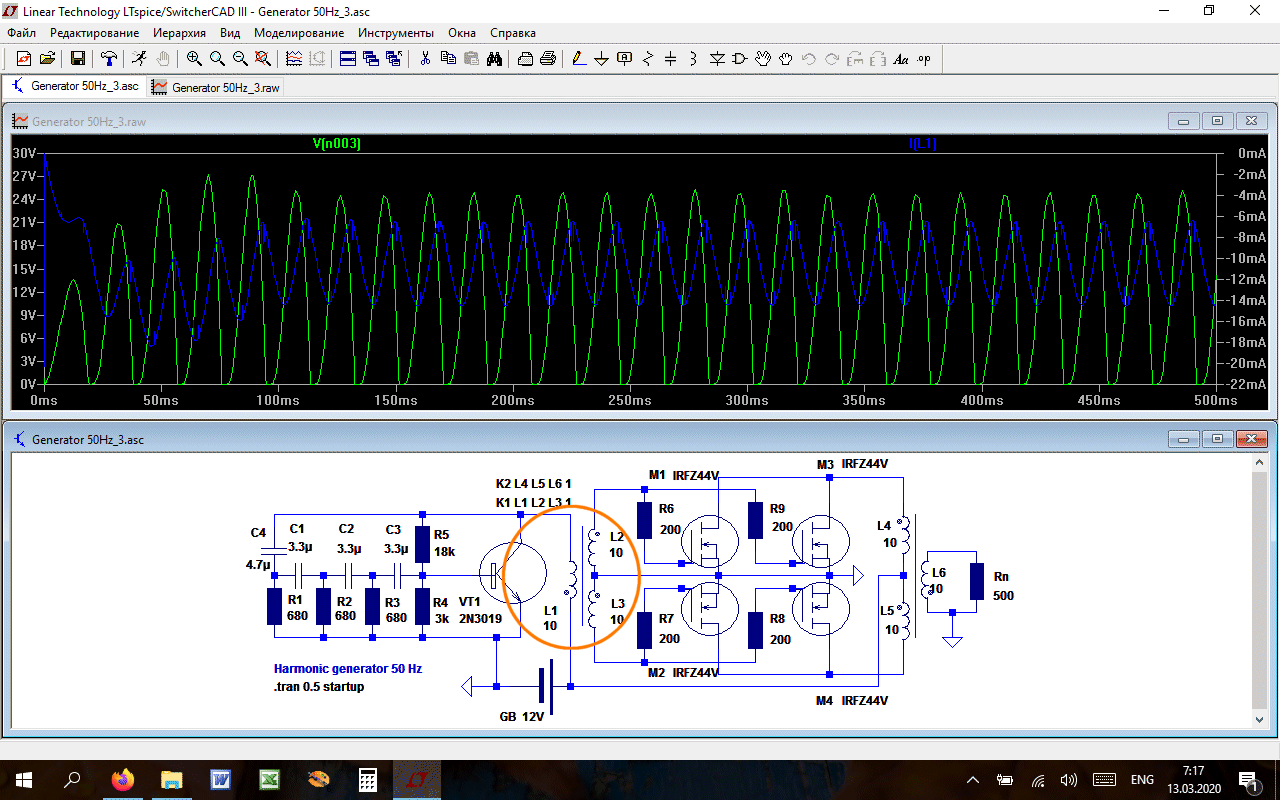Image resolution: width=1280 pixels, height=800 pixels.
Task: Select the Resistor placement tool
Action: click(x=648, y=59)
